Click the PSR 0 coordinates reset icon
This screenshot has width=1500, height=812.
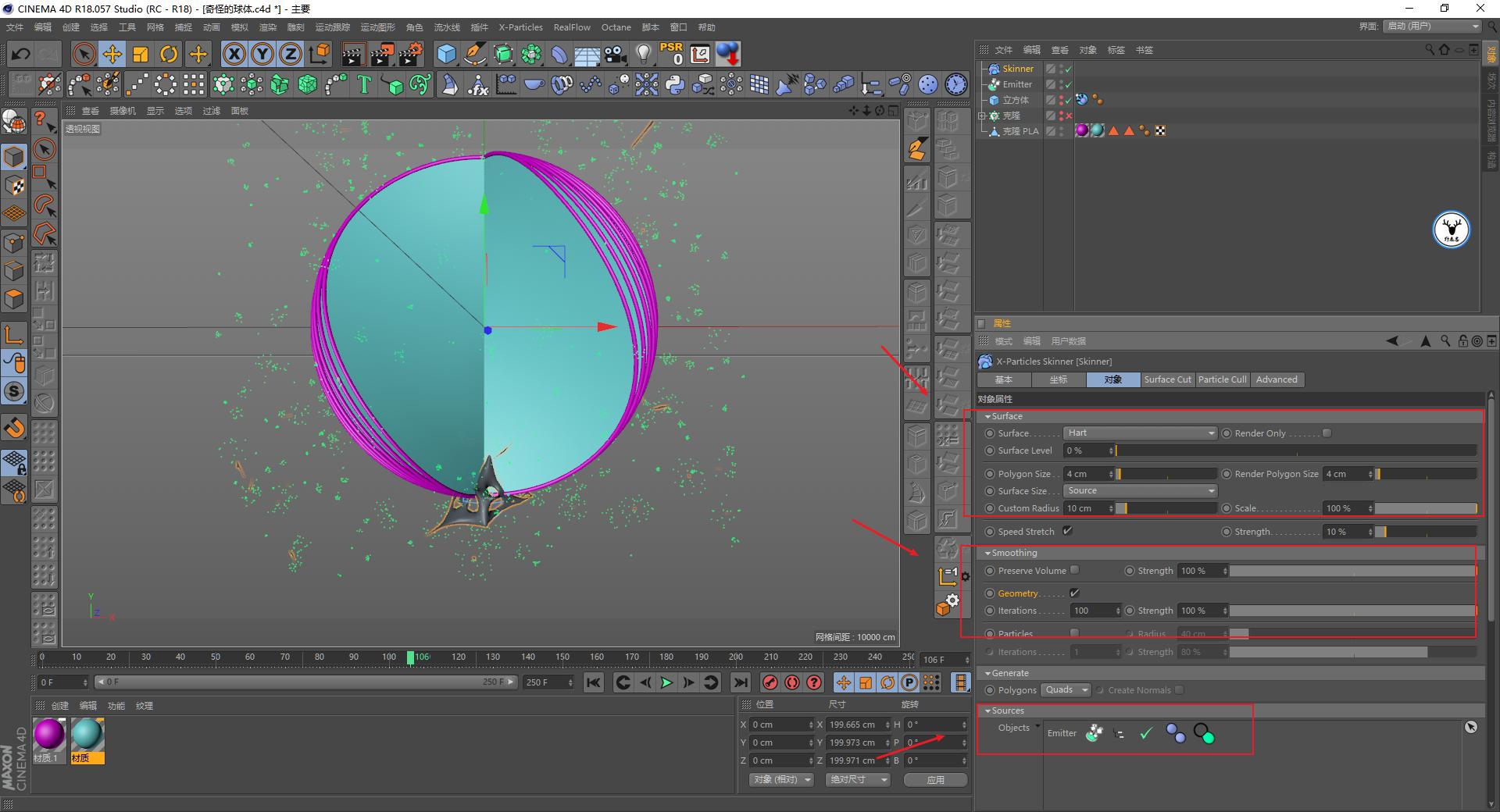(670, 54)
